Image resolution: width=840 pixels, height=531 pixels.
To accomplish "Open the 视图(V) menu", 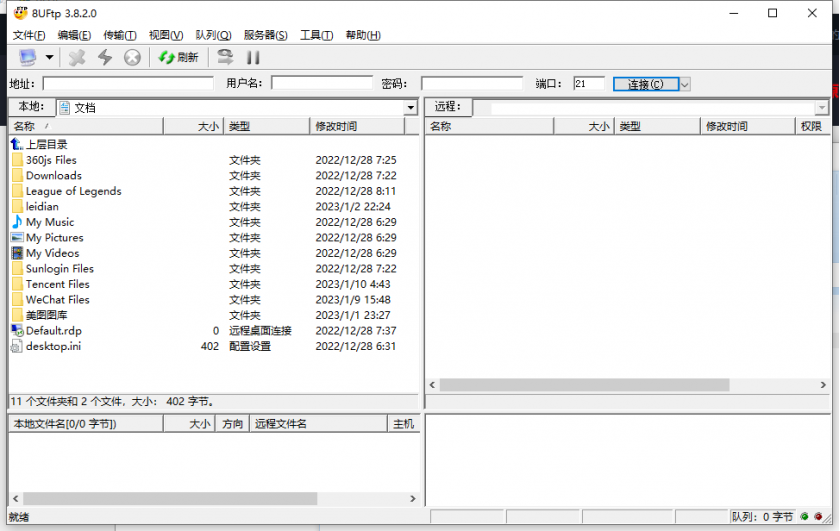I will pos(166,35).
